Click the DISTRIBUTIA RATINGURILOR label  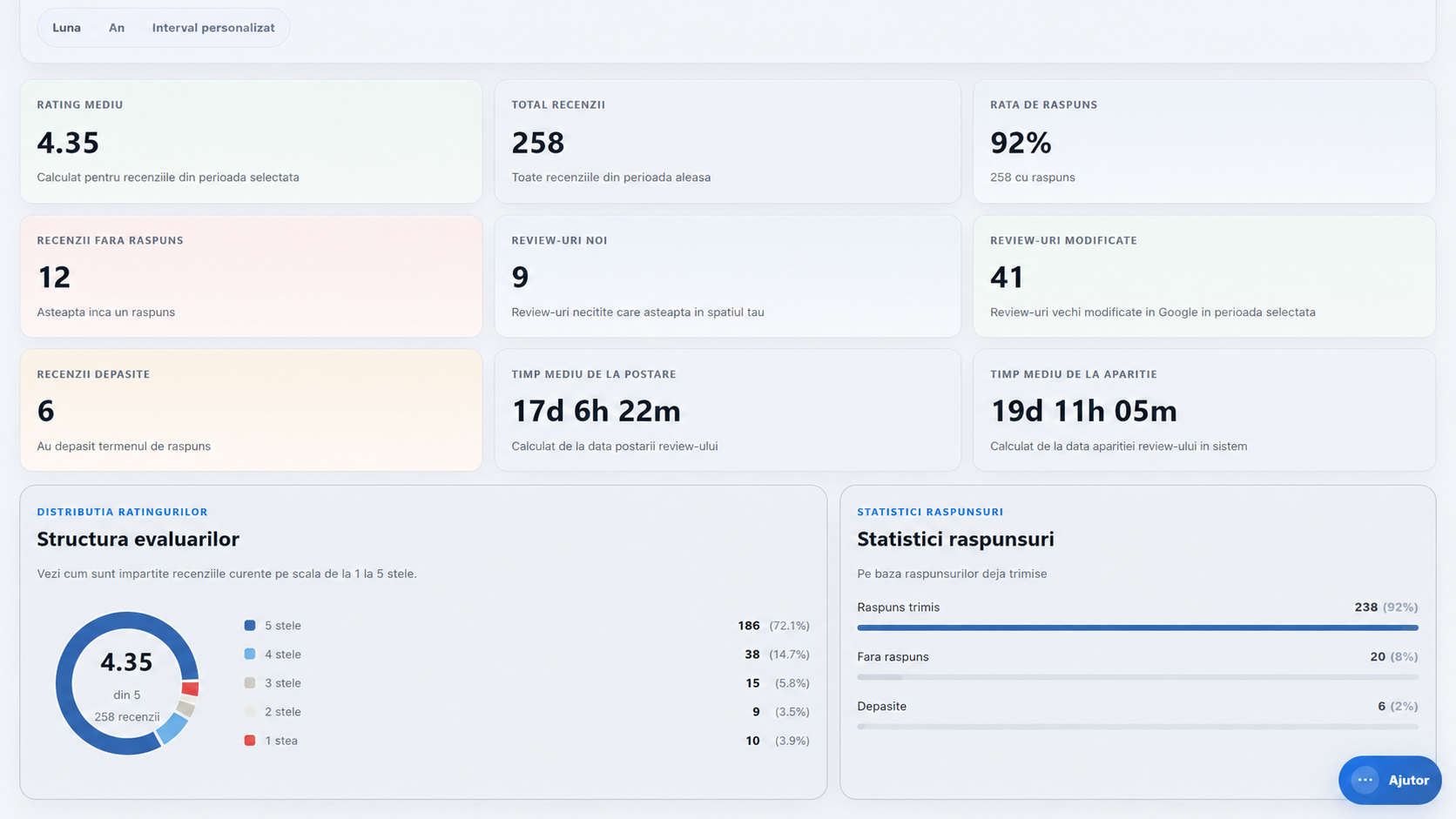(x=122, y=512)
